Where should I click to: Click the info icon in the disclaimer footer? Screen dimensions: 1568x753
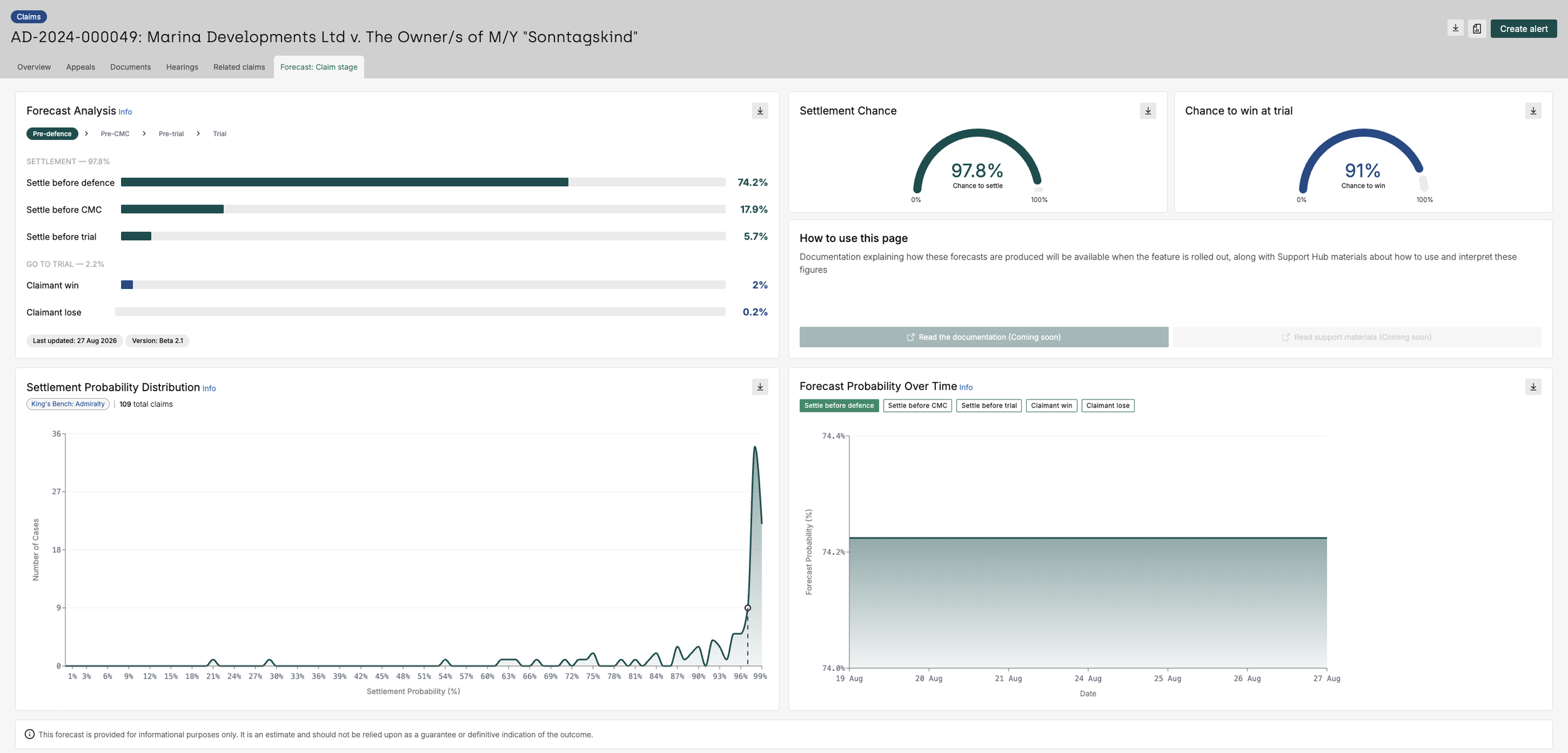(29, 734)
